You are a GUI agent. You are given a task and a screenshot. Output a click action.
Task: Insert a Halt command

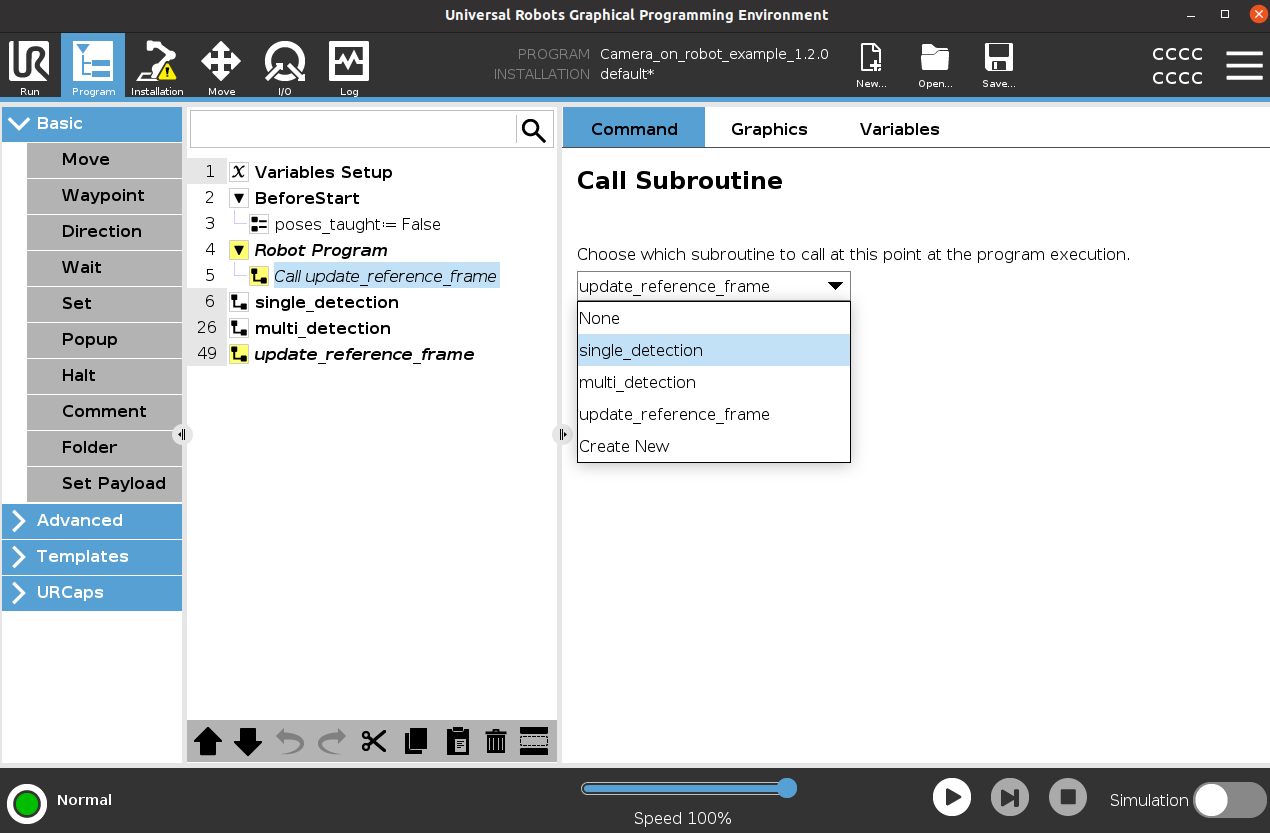[x=104, y=376]
